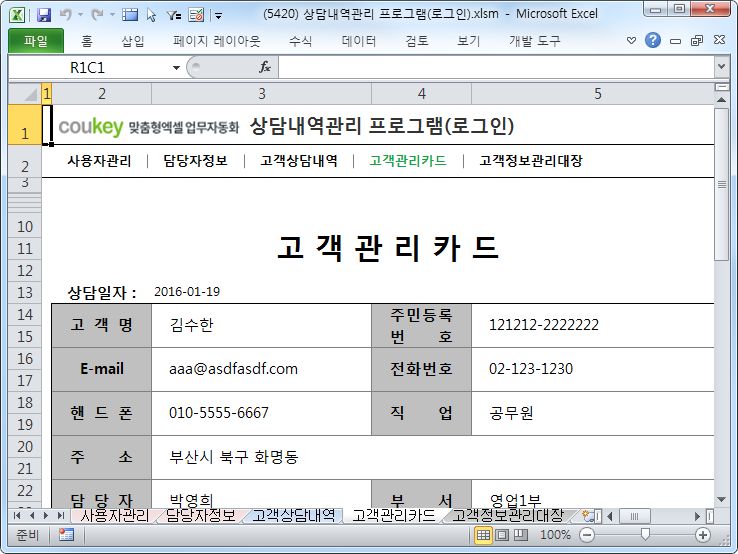This screenshot has height=554, width=738.
Task: Click the 담당자정보 navigation link
Action: [x=195, y=161]
